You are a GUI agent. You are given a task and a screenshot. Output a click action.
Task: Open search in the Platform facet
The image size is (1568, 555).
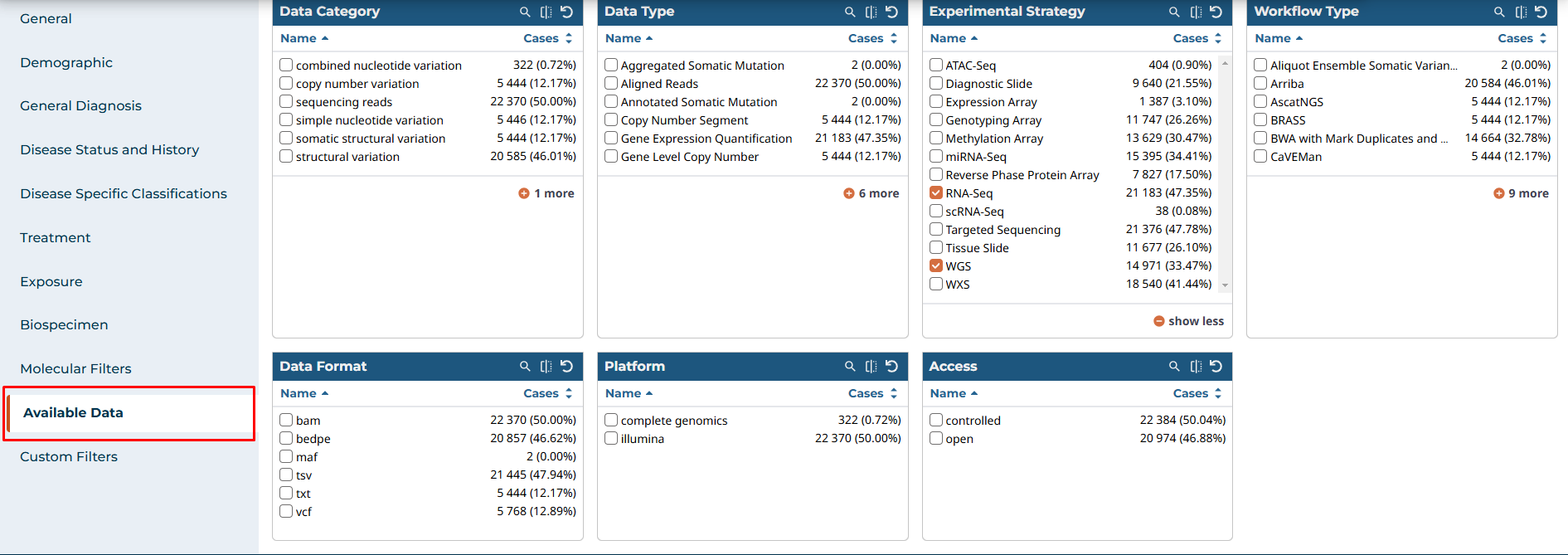click(850, 366)
